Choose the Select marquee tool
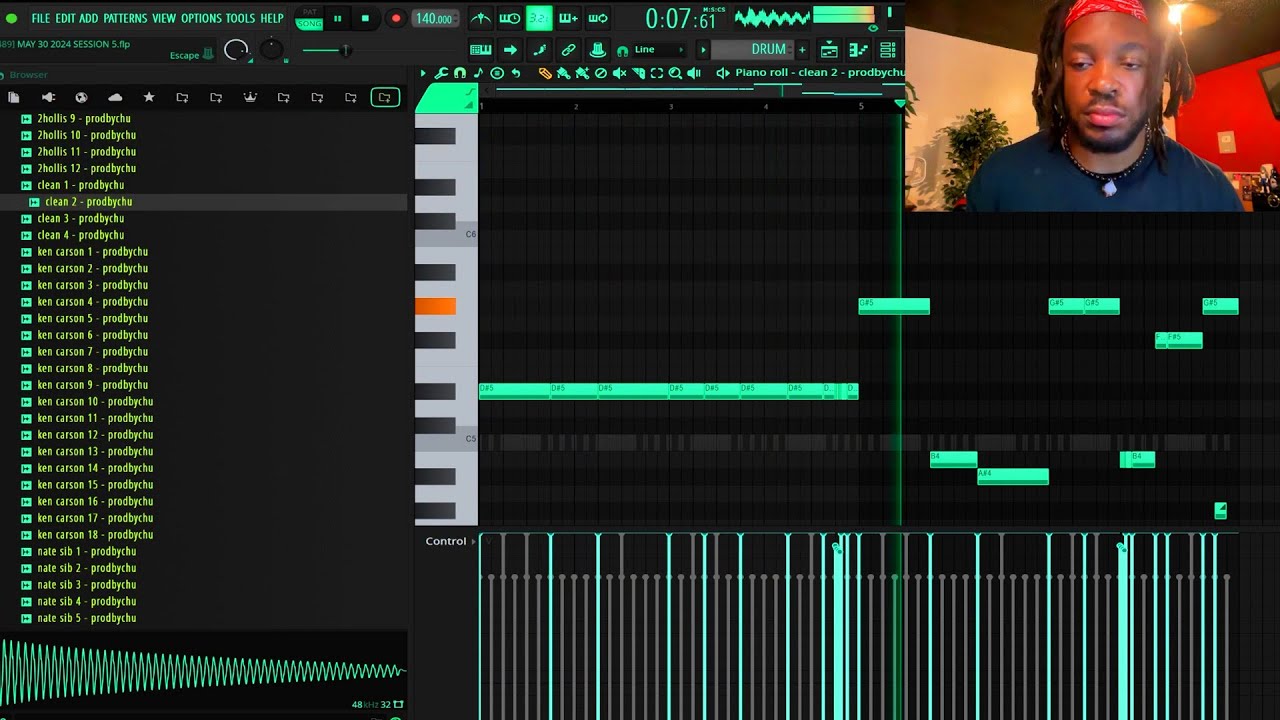 click(x=657, y=73)
